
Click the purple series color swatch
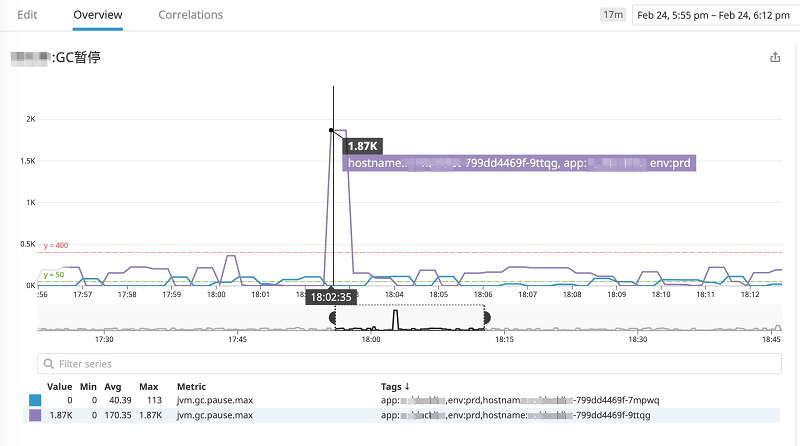[x=36, y=415]
